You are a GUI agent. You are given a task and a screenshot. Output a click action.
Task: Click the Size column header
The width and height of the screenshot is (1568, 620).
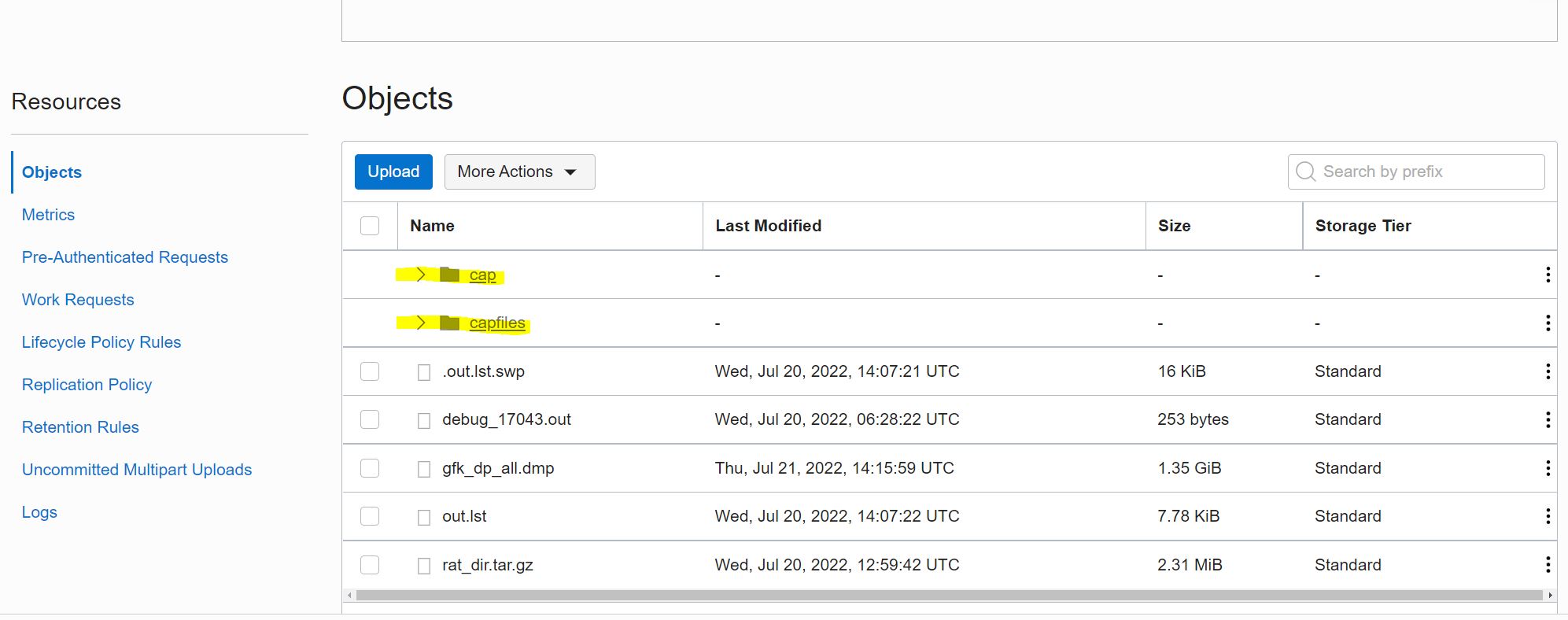1174,226
